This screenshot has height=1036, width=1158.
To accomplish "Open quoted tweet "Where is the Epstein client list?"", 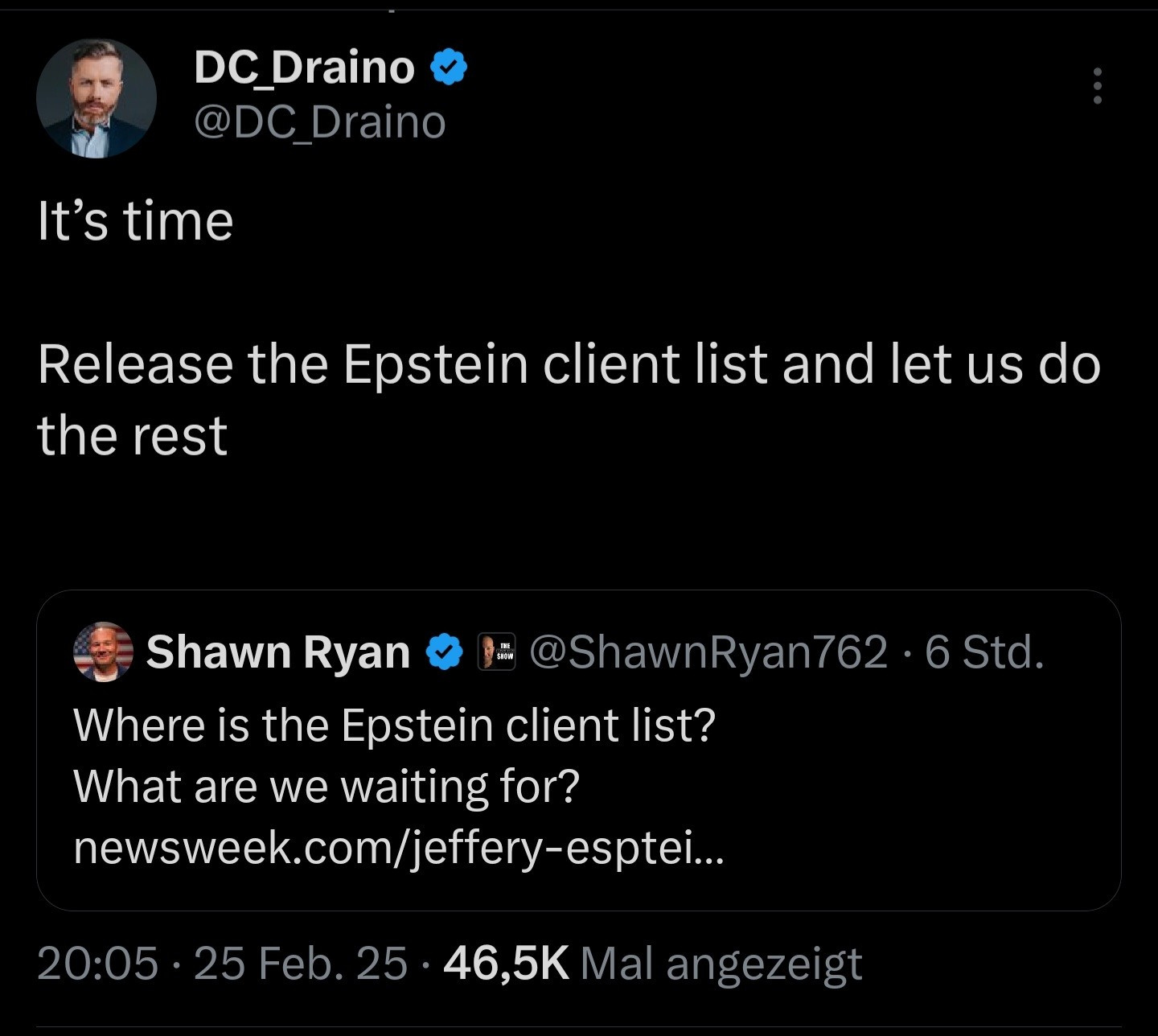I will pos(394,726).
